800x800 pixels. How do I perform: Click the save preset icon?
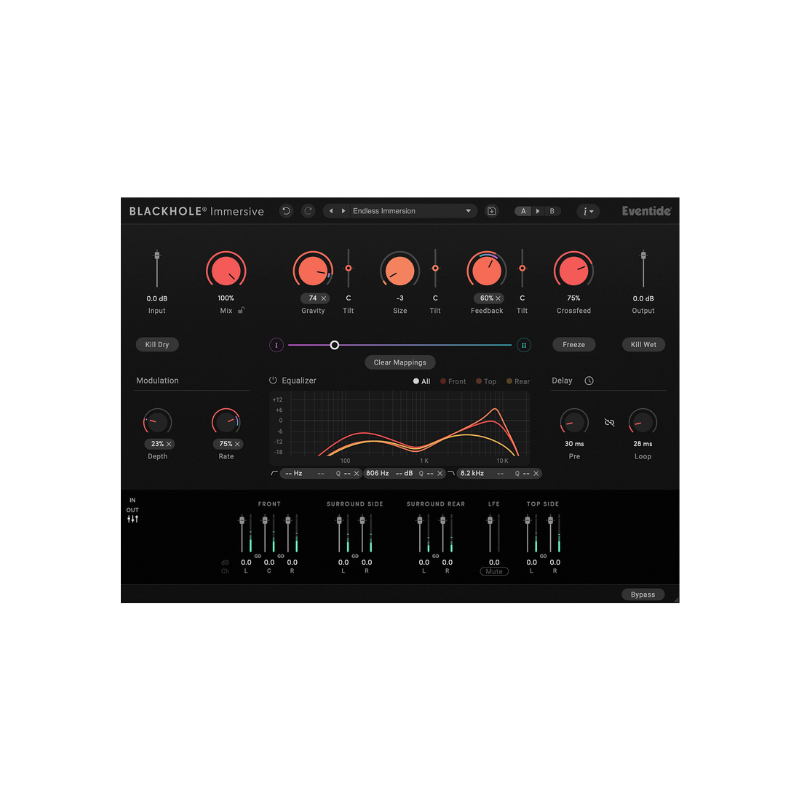pyautogui.click(x=490, y=210)
